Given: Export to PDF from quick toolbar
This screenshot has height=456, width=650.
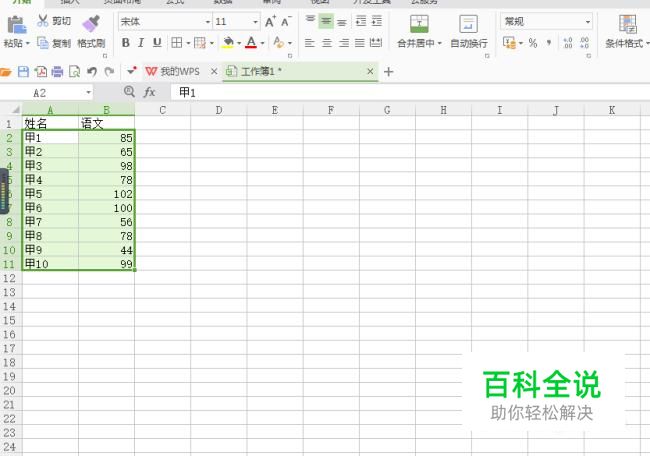Looking at the screenshot, I should coord(41,72).
